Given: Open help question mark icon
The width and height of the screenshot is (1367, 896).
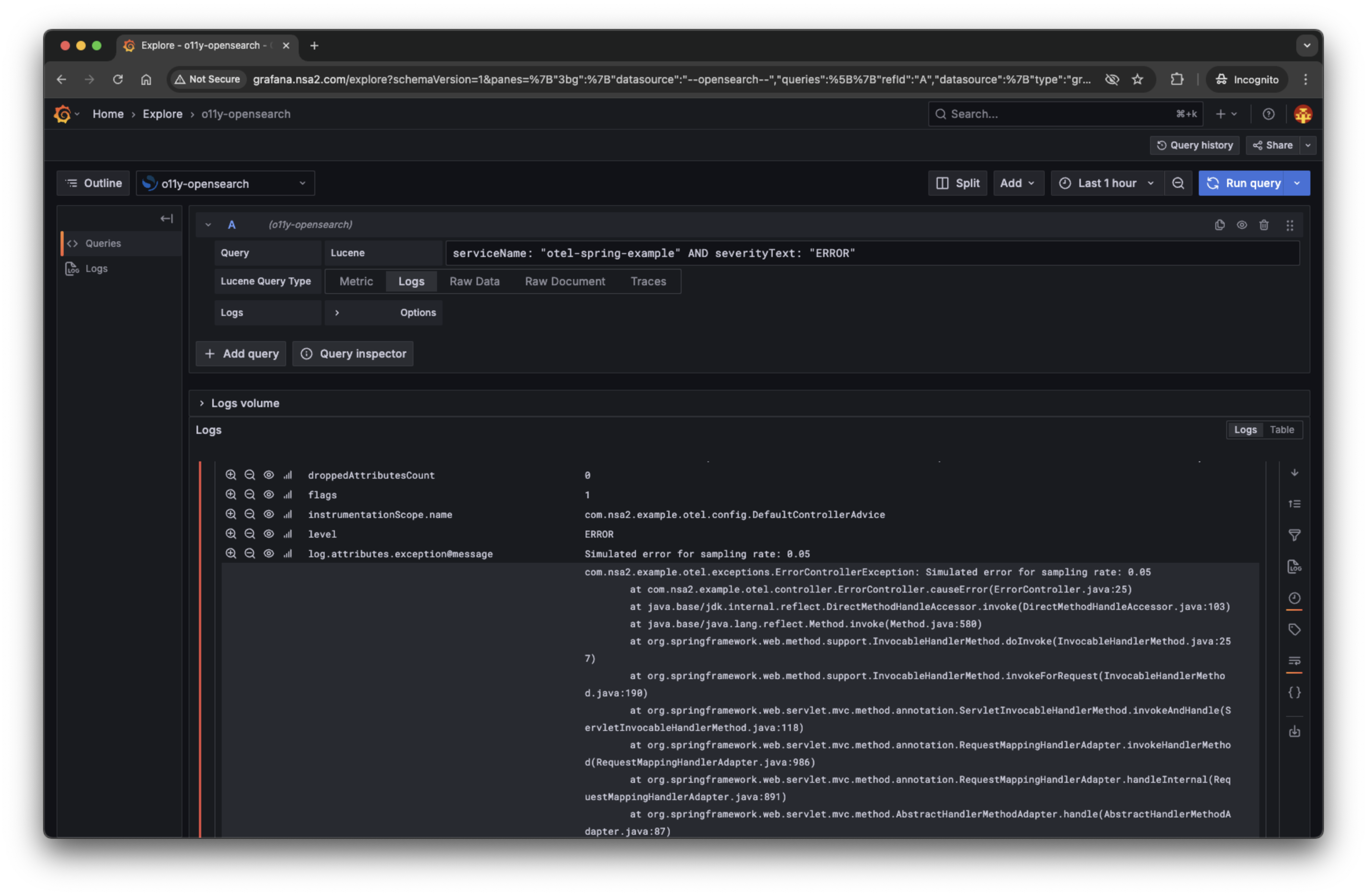Looking at the screenshot, I should coord(1269,114).
